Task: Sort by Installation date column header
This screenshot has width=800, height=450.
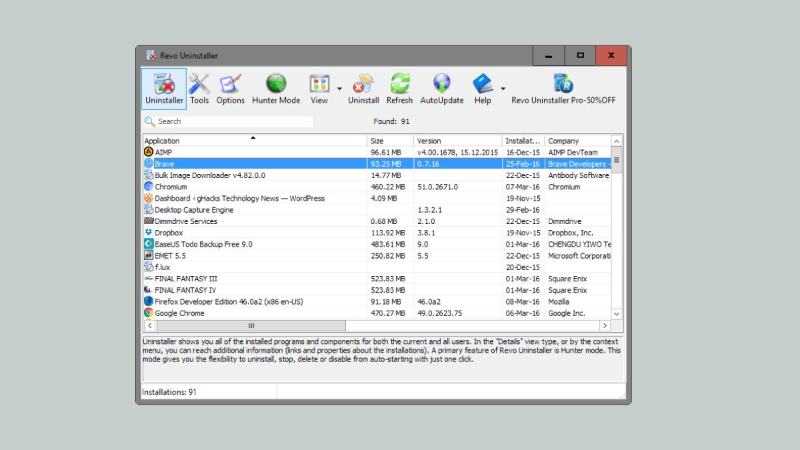Action: (523, 141)
